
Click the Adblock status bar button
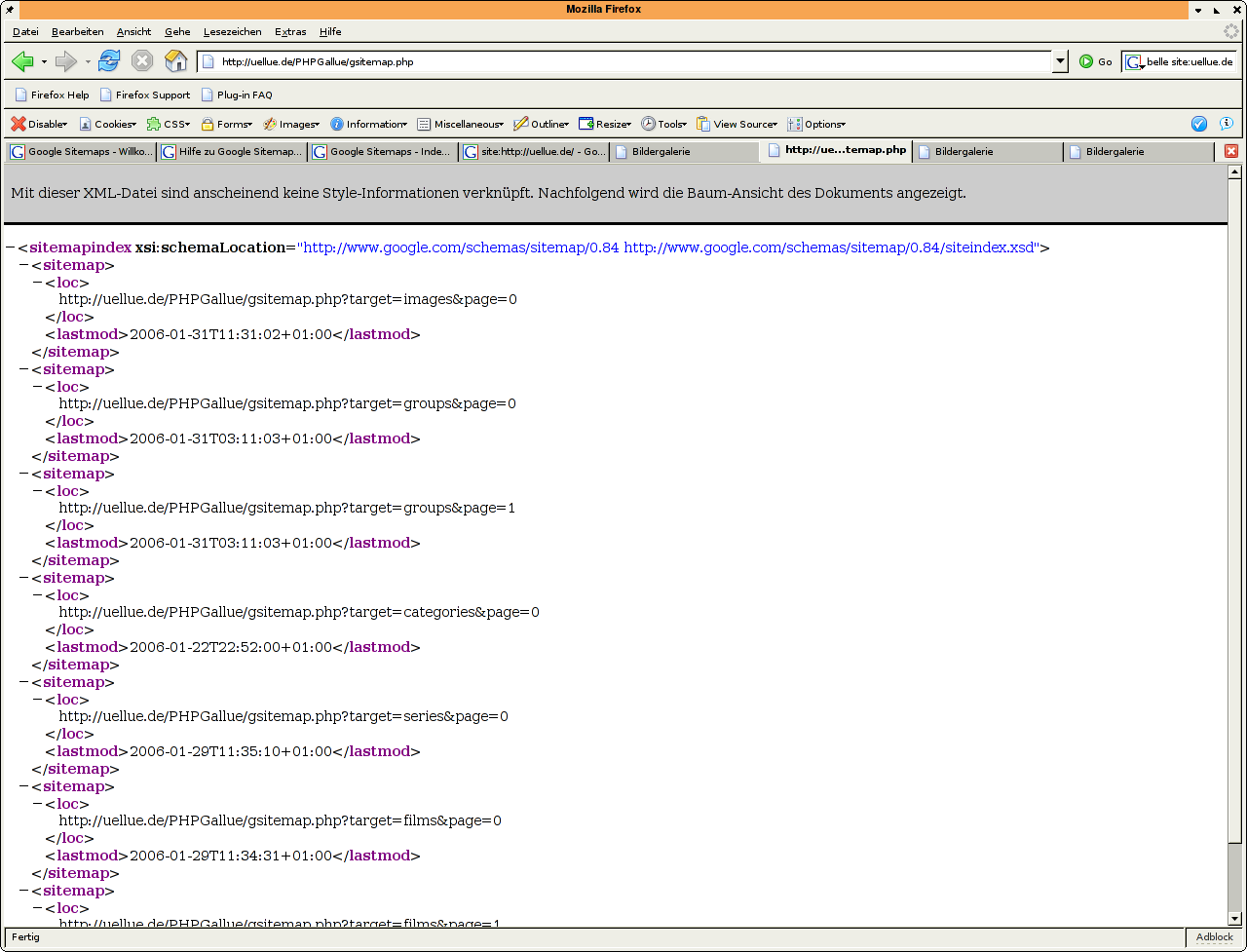pyautogui.click(x=1214, y=937)
